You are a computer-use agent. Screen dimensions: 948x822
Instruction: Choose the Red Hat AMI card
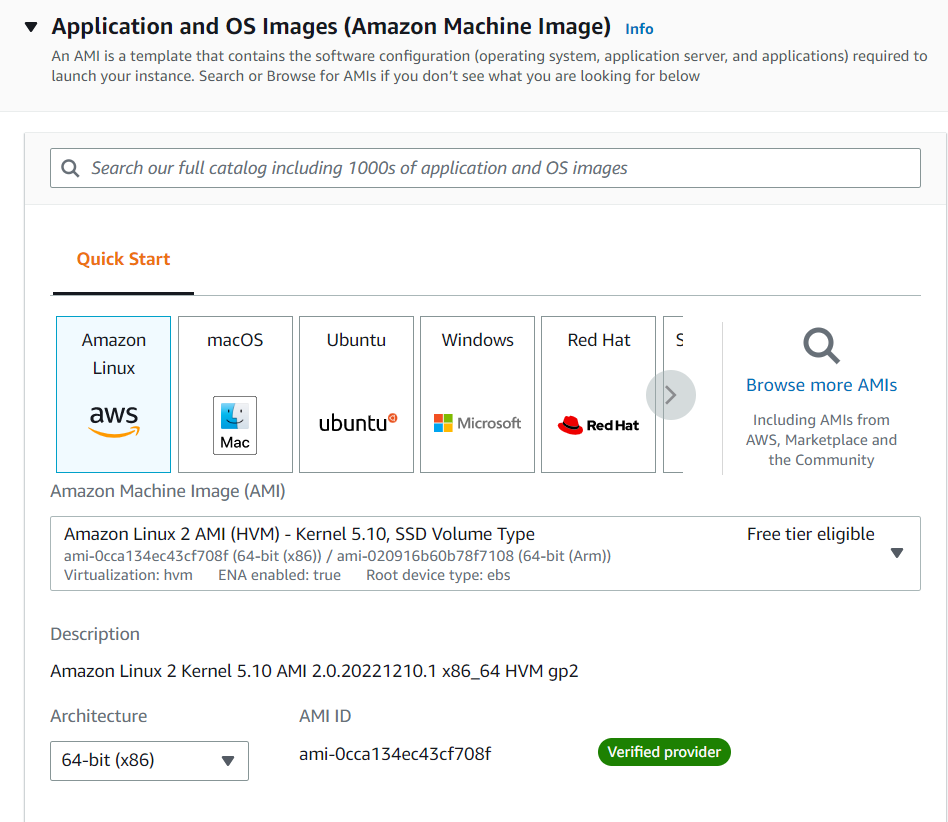point(599,394)
